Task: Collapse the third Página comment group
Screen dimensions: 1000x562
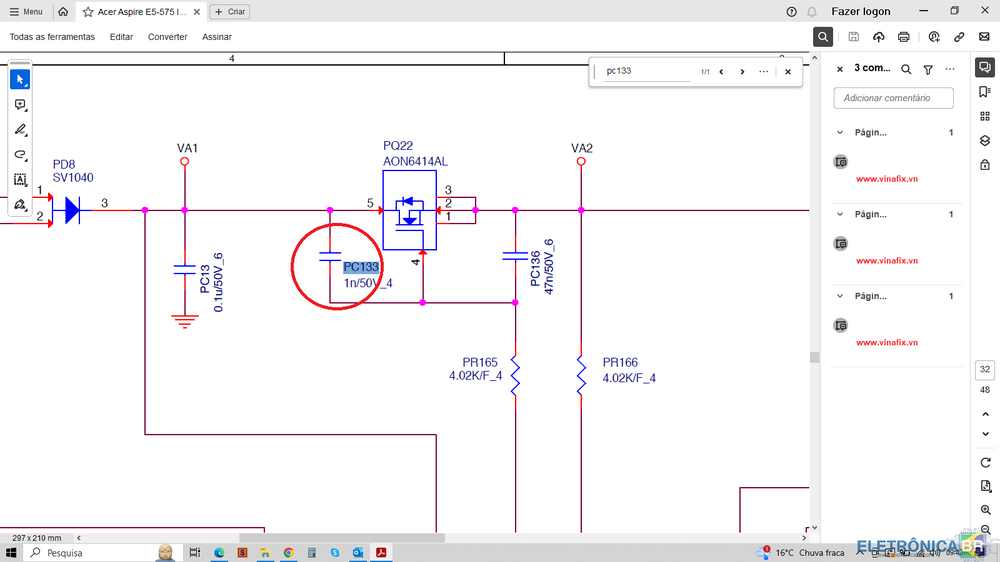Action: (x=840, y=296)
